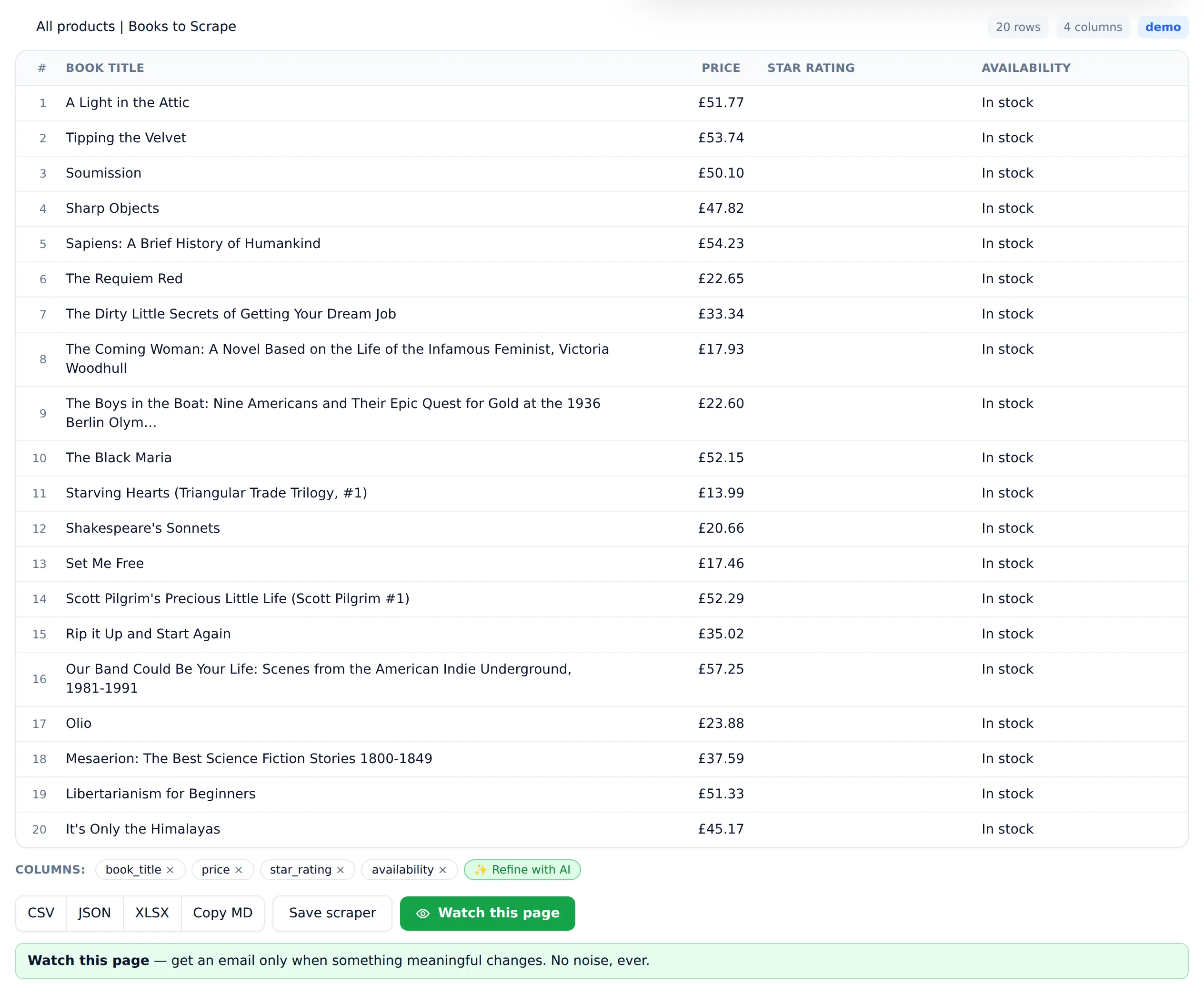This screenshot has height=994, width=1204.
Task: Select 'The Requiem Red' title
Action: pos(124,279)
